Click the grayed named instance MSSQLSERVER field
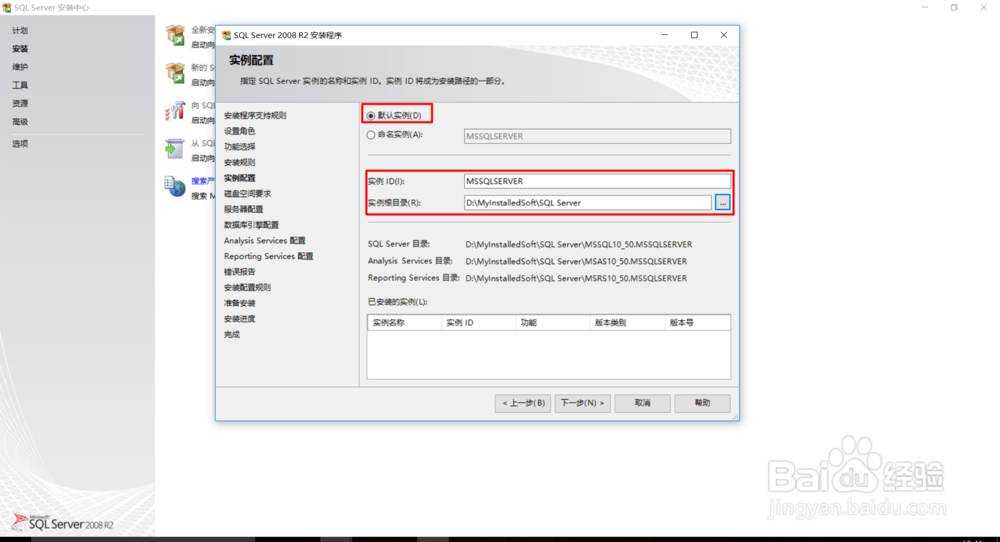 (597, 136)
